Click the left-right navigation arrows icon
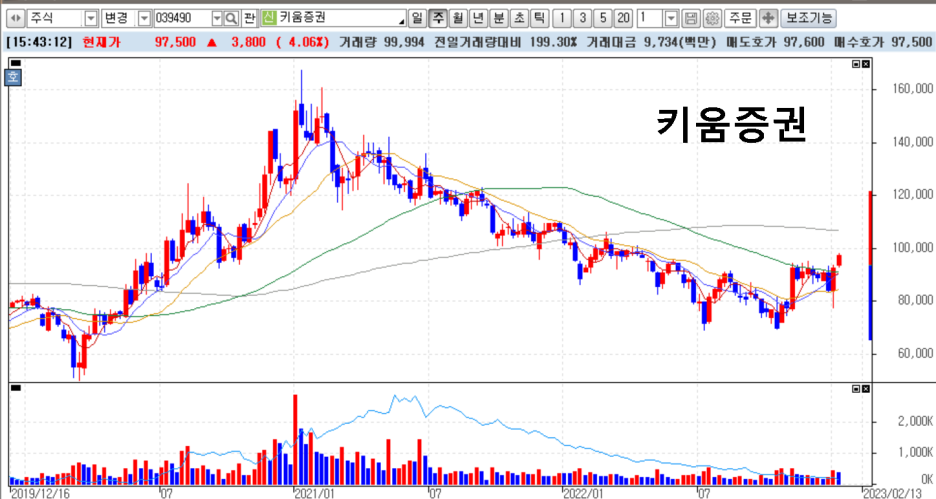936x499 pixels. [16, 19]
